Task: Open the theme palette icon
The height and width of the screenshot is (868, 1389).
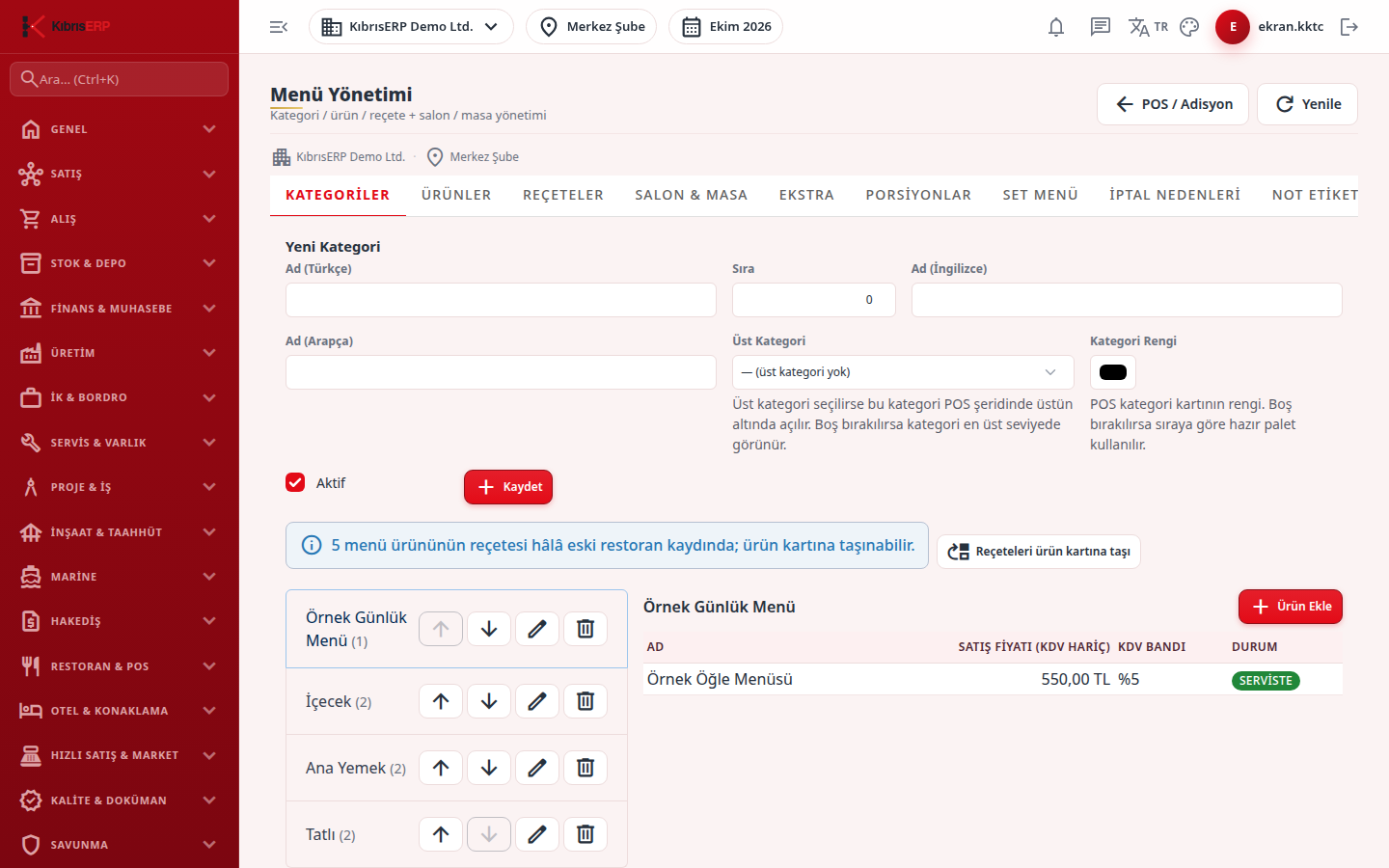Action: pyautogui.click(x=1189, y=27)
